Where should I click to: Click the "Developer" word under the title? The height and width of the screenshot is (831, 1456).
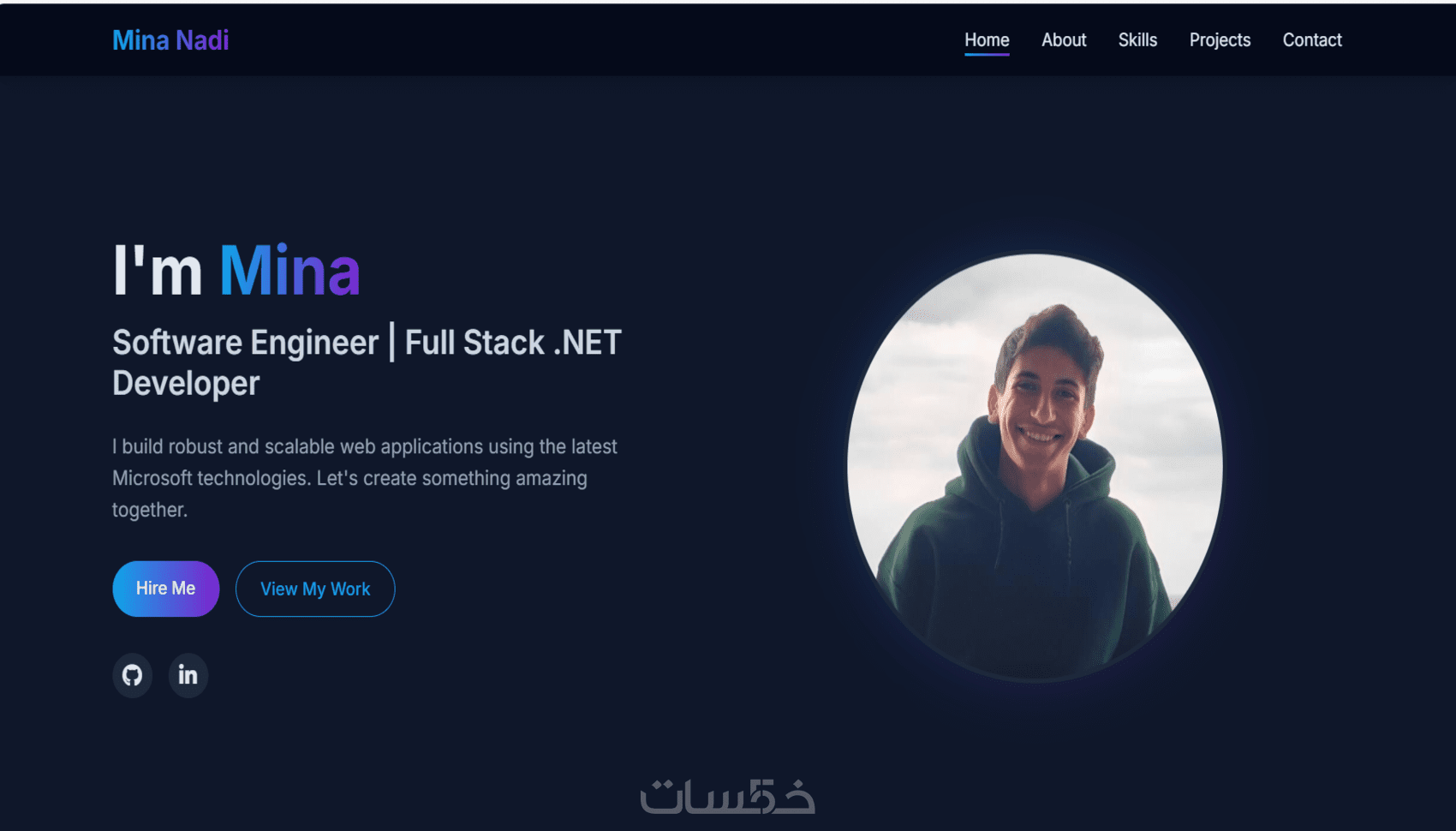186,384
